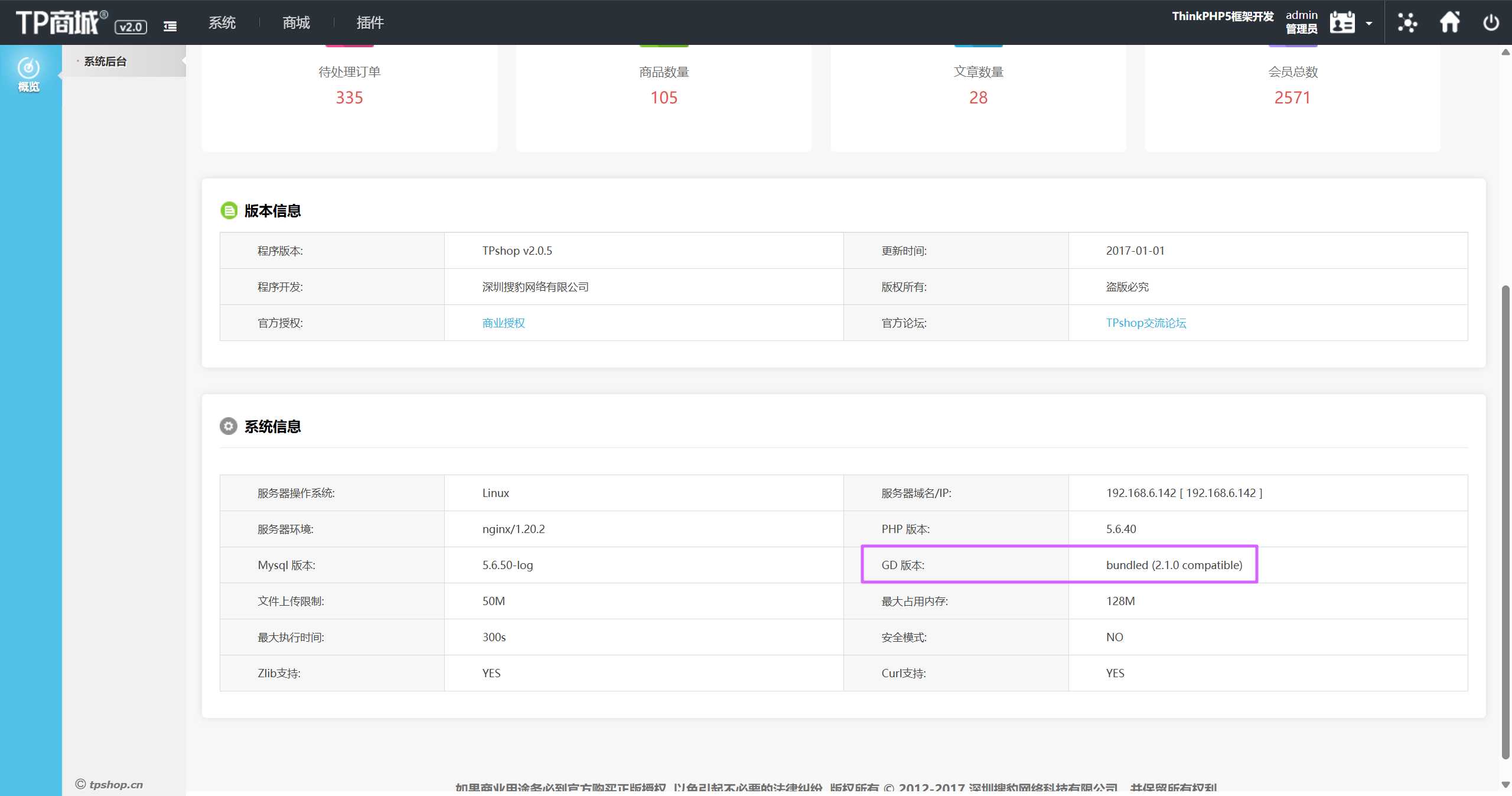
Task: Click the v2.0 version badge
Action: pos(131,27)
